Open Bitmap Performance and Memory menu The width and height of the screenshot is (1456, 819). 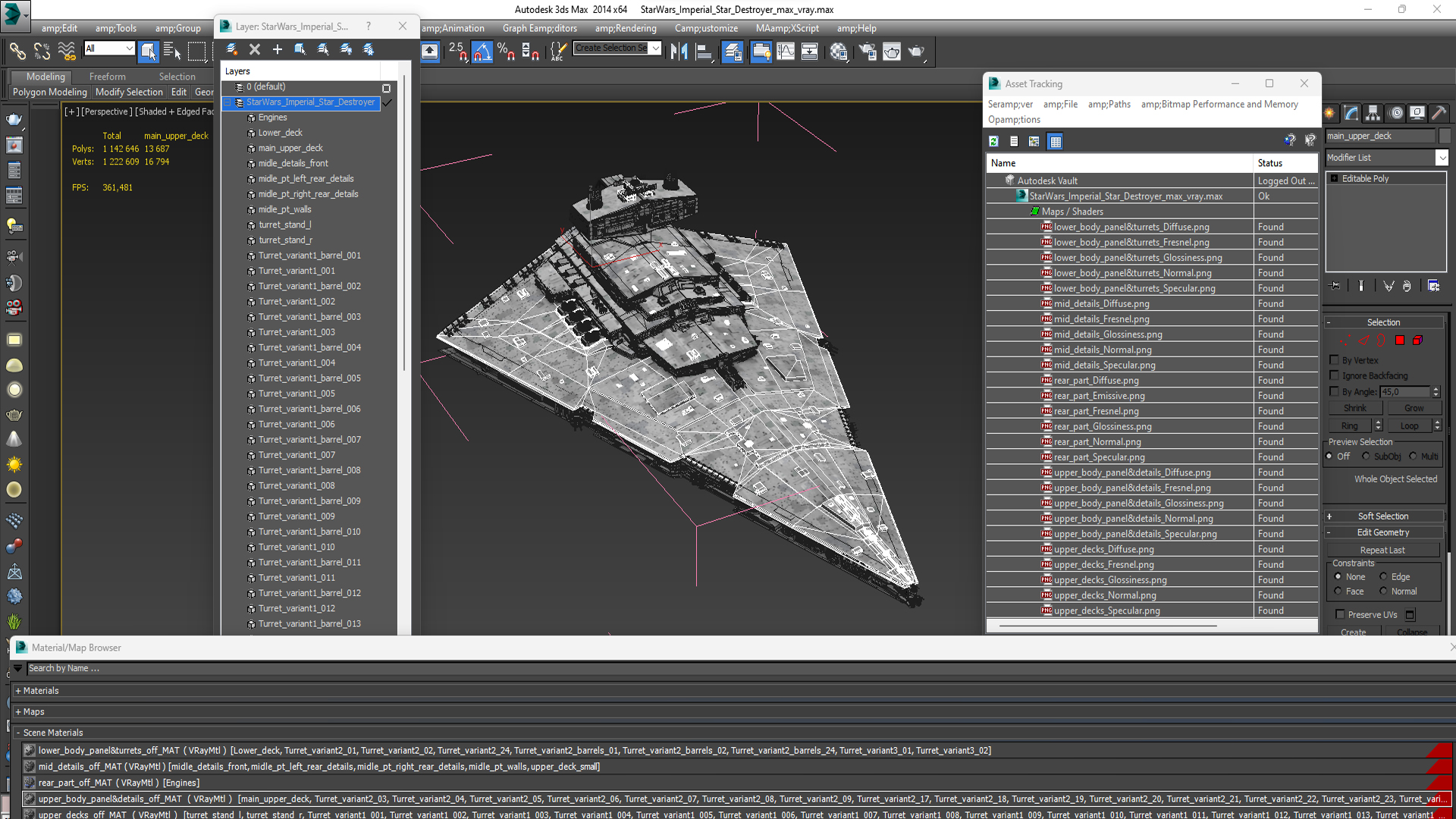coord(1219,104)
